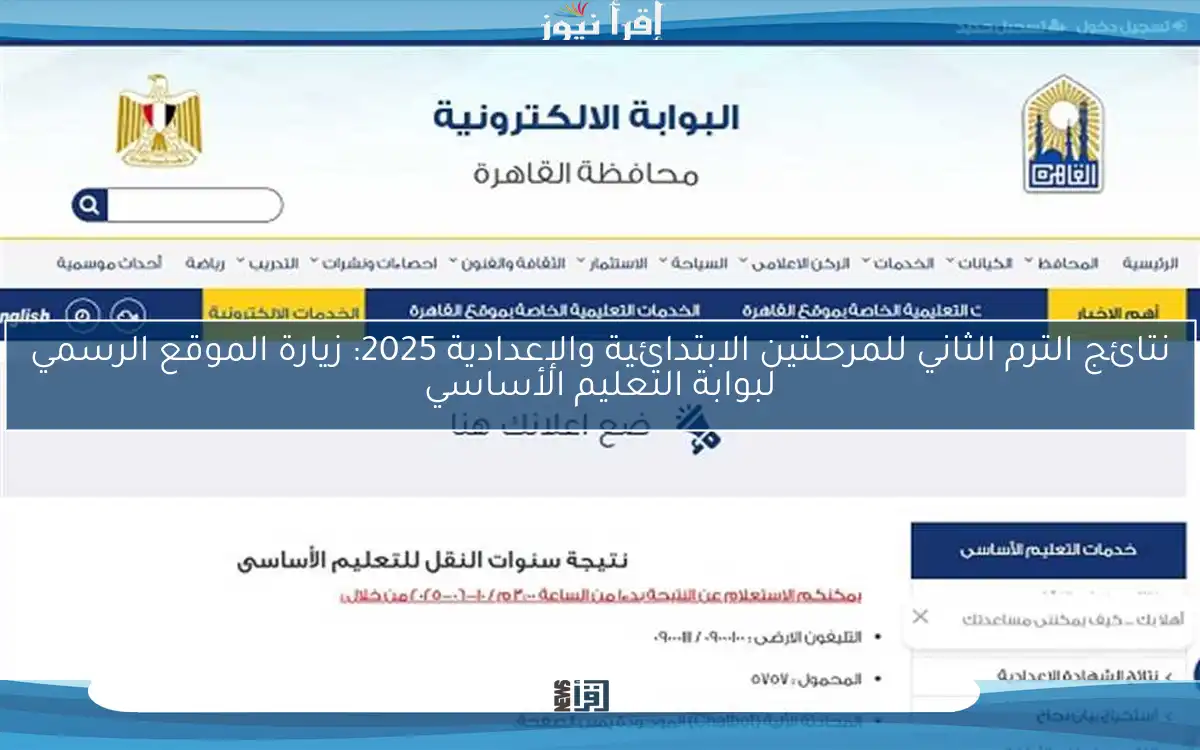This screenshot has width=1200, height=750.
Task: Click the clock circle icon beside English
Action: coord(83,314)
